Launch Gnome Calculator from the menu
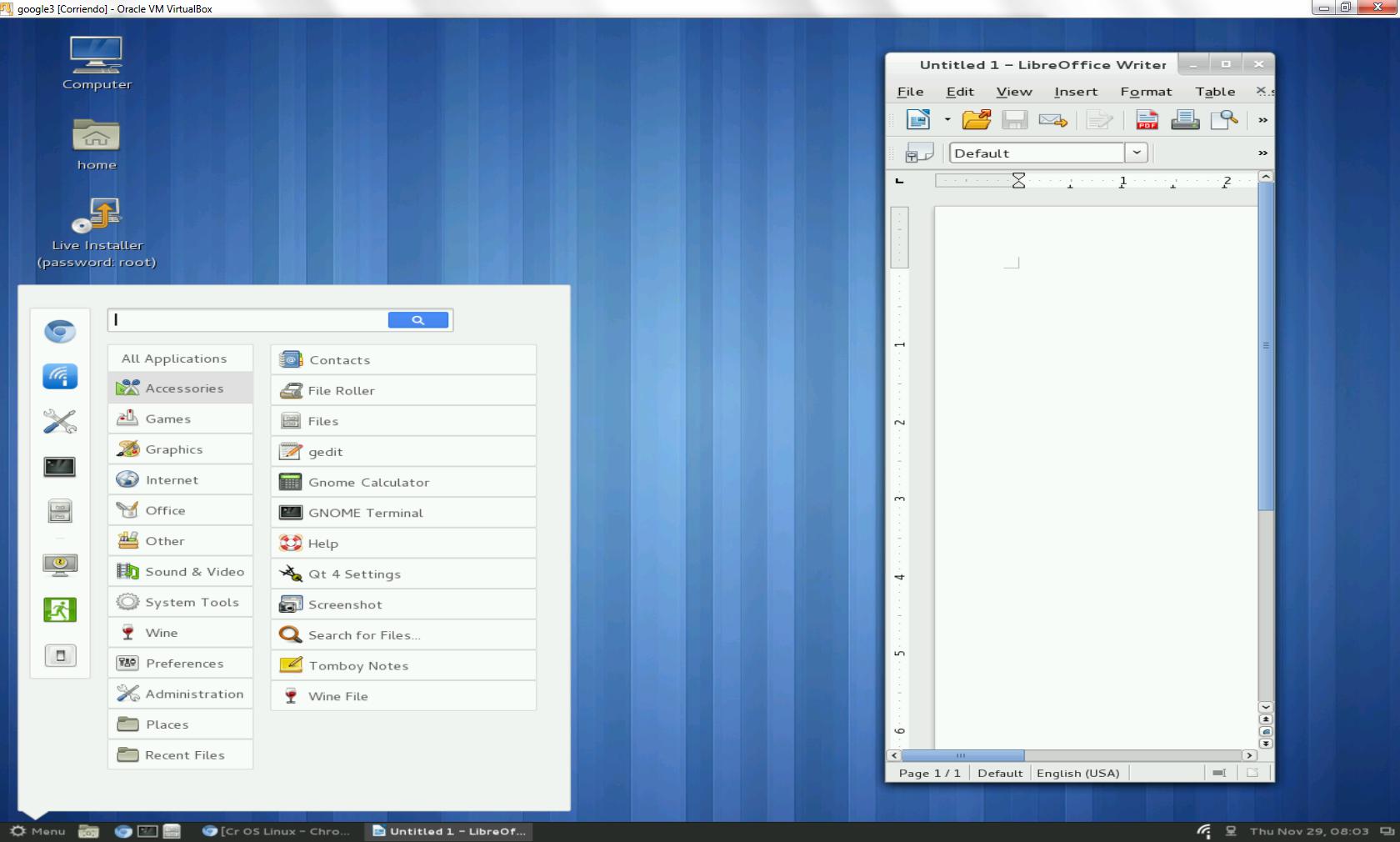 click(368, 483)
